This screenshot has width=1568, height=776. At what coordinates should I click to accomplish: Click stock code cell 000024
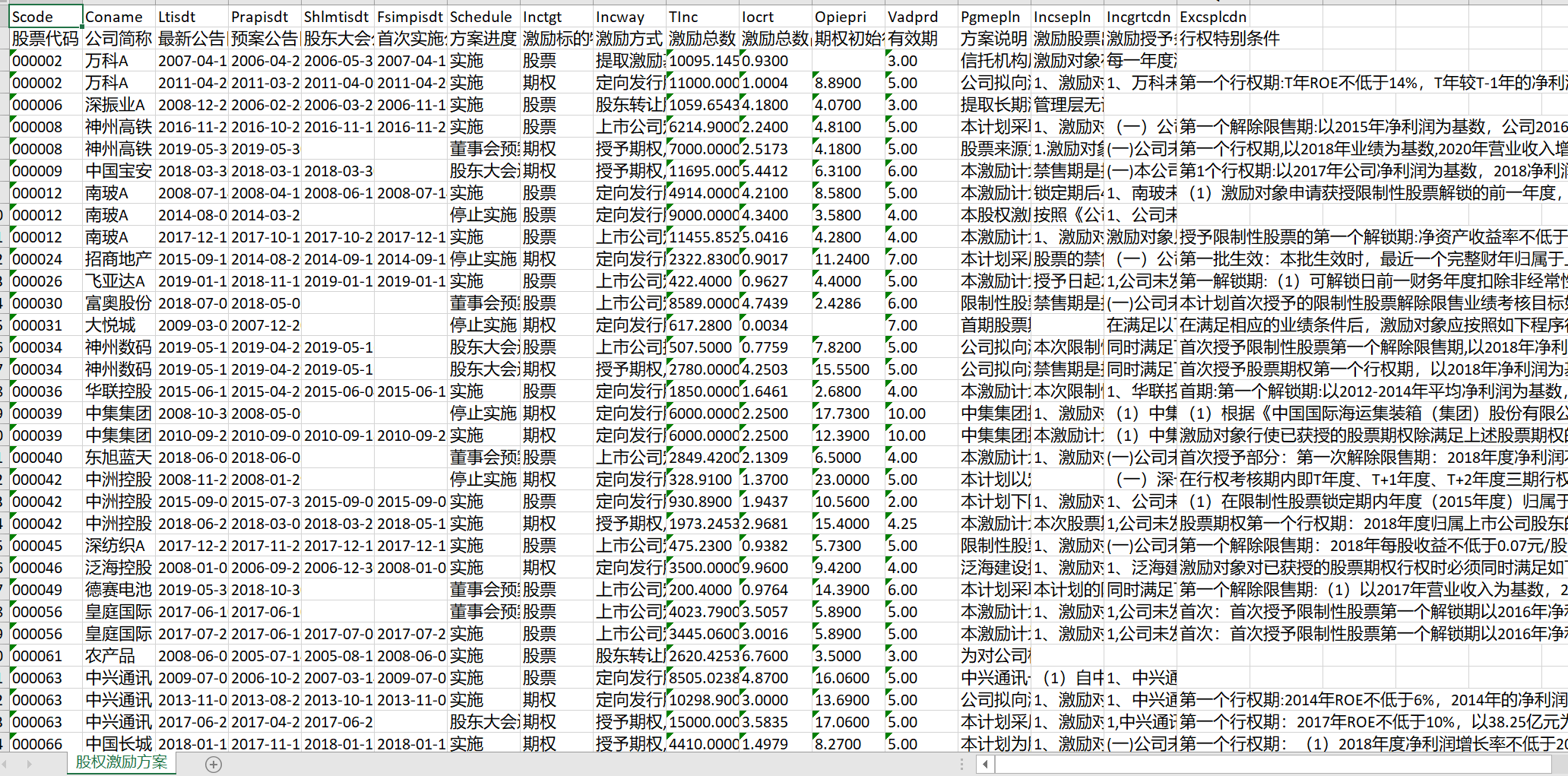[x=46, y=259]
